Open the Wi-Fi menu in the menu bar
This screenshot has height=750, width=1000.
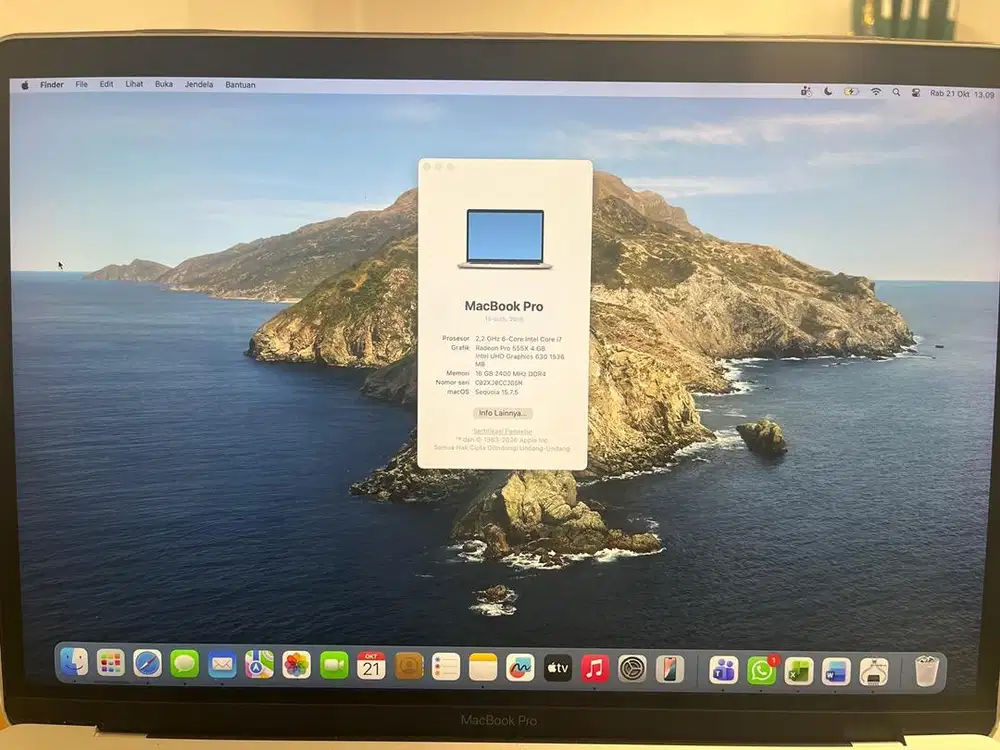click(x=876, y=92)
